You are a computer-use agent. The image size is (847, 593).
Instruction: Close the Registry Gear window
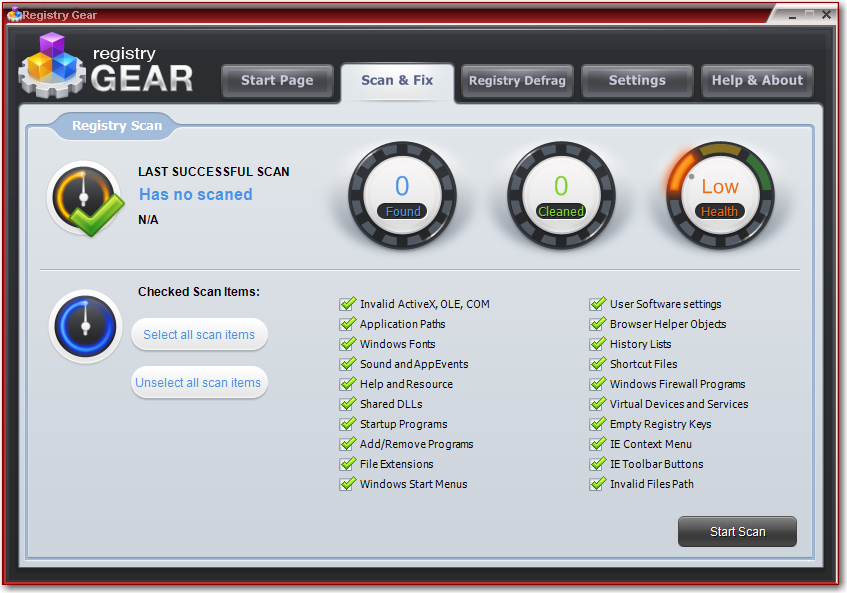click(x=826, y=15)
